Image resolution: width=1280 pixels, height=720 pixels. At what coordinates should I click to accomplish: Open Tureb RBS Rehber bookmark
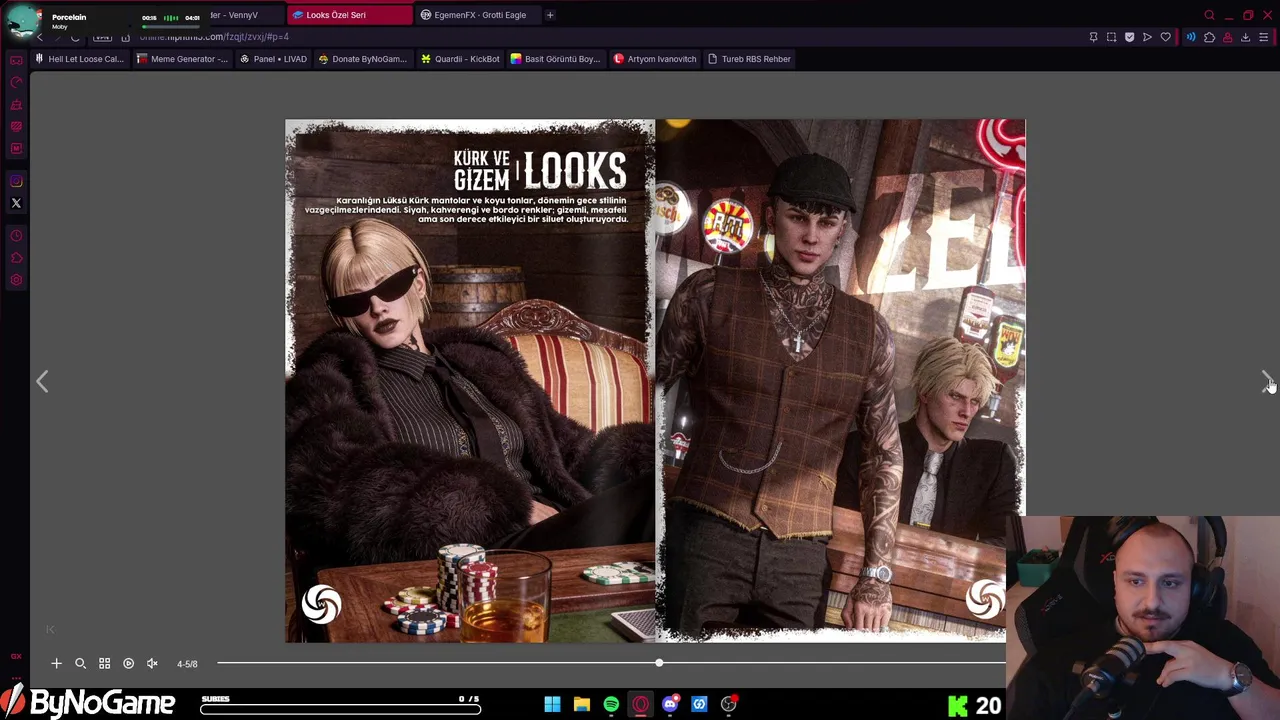point(749,59)
